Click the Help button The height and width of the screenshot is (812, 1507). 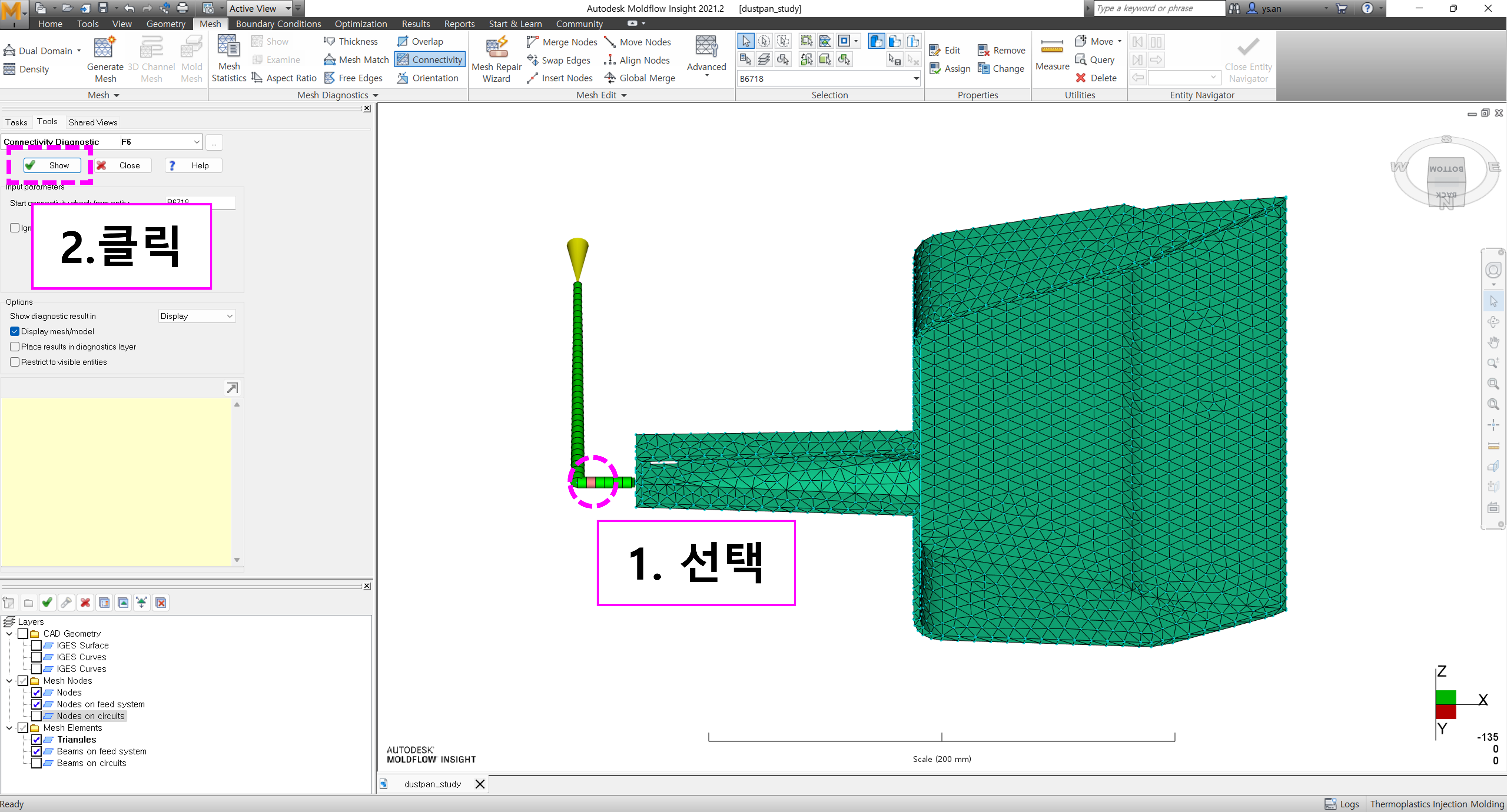193,165
